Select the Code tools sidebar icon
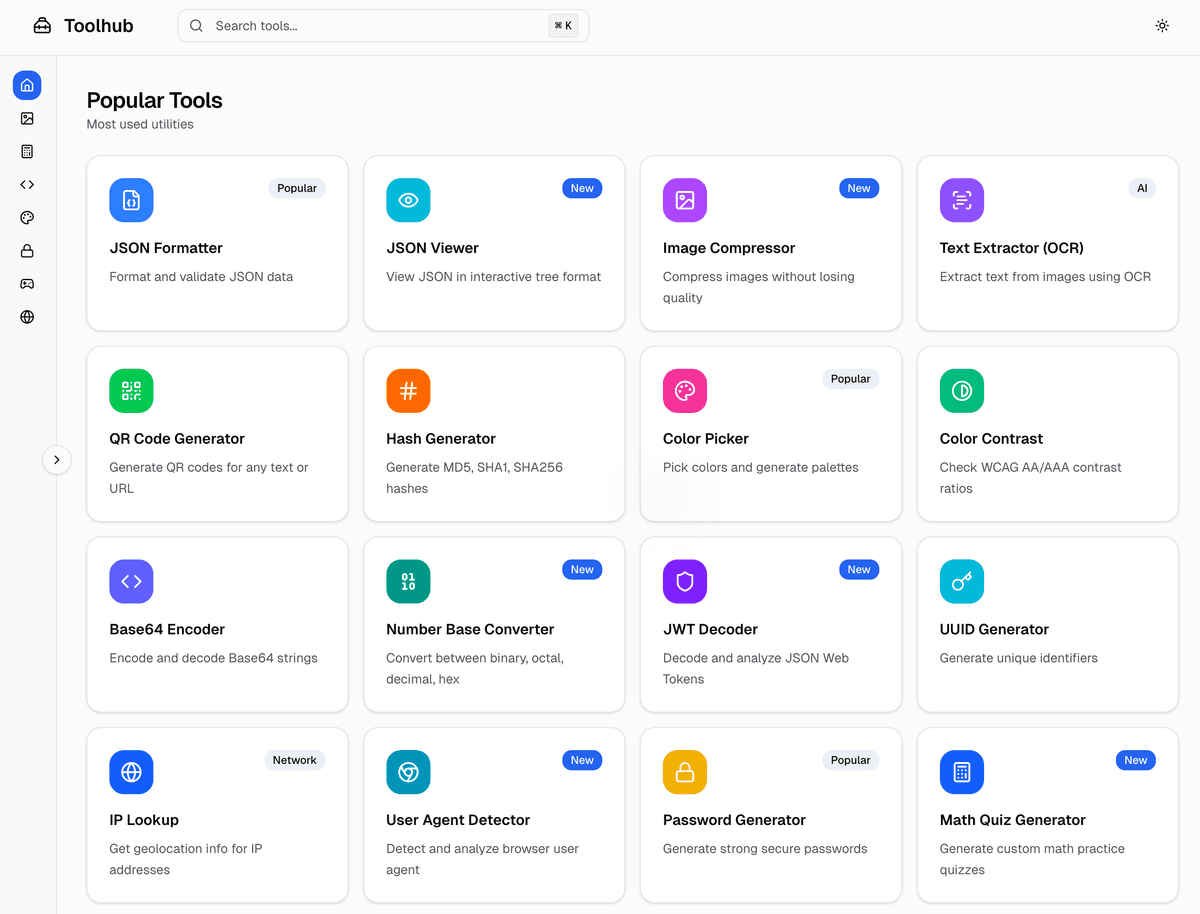The width and height of the screenshot is (1200, 914). coord(27,184)
